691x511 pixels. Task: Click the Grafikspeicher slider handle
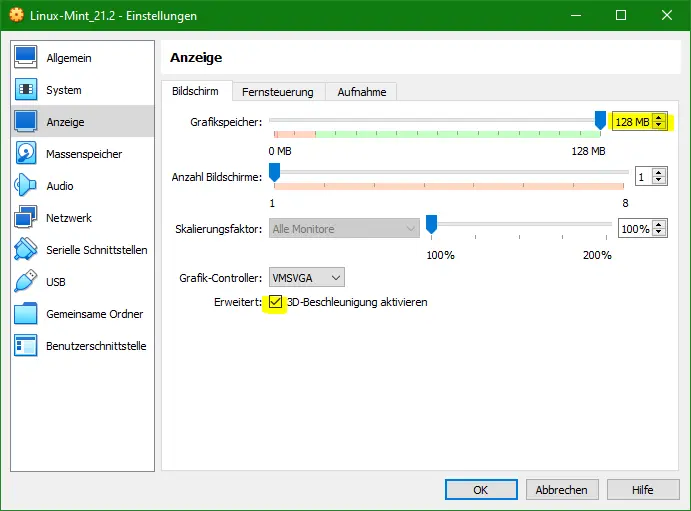coord(600,120)
